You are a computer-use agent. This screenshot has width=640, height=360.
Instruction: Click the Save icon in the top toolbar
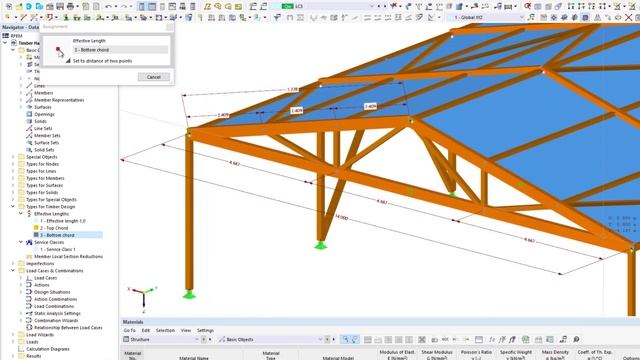60,7
